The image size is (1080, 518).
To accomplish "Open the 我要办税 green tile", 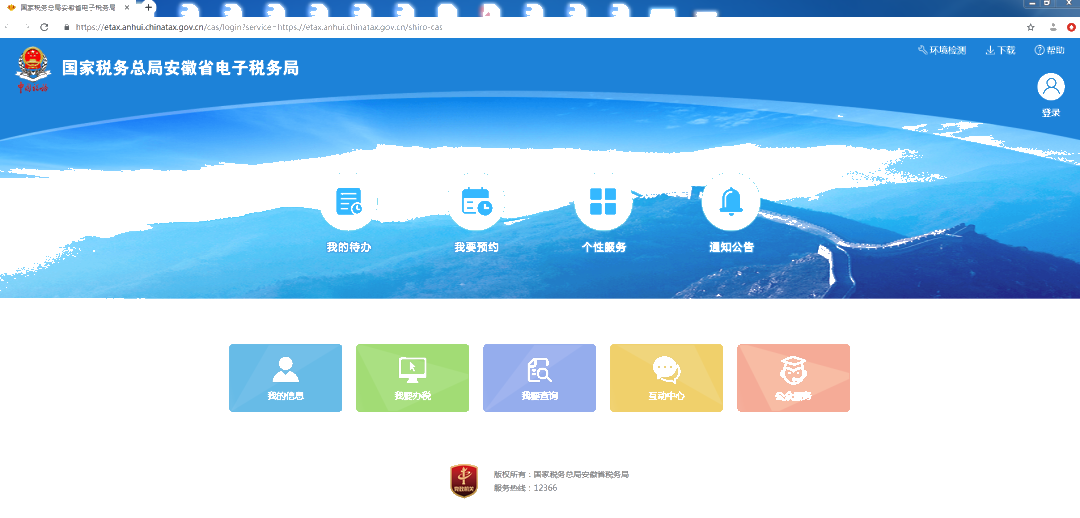I will click(413, 378).
